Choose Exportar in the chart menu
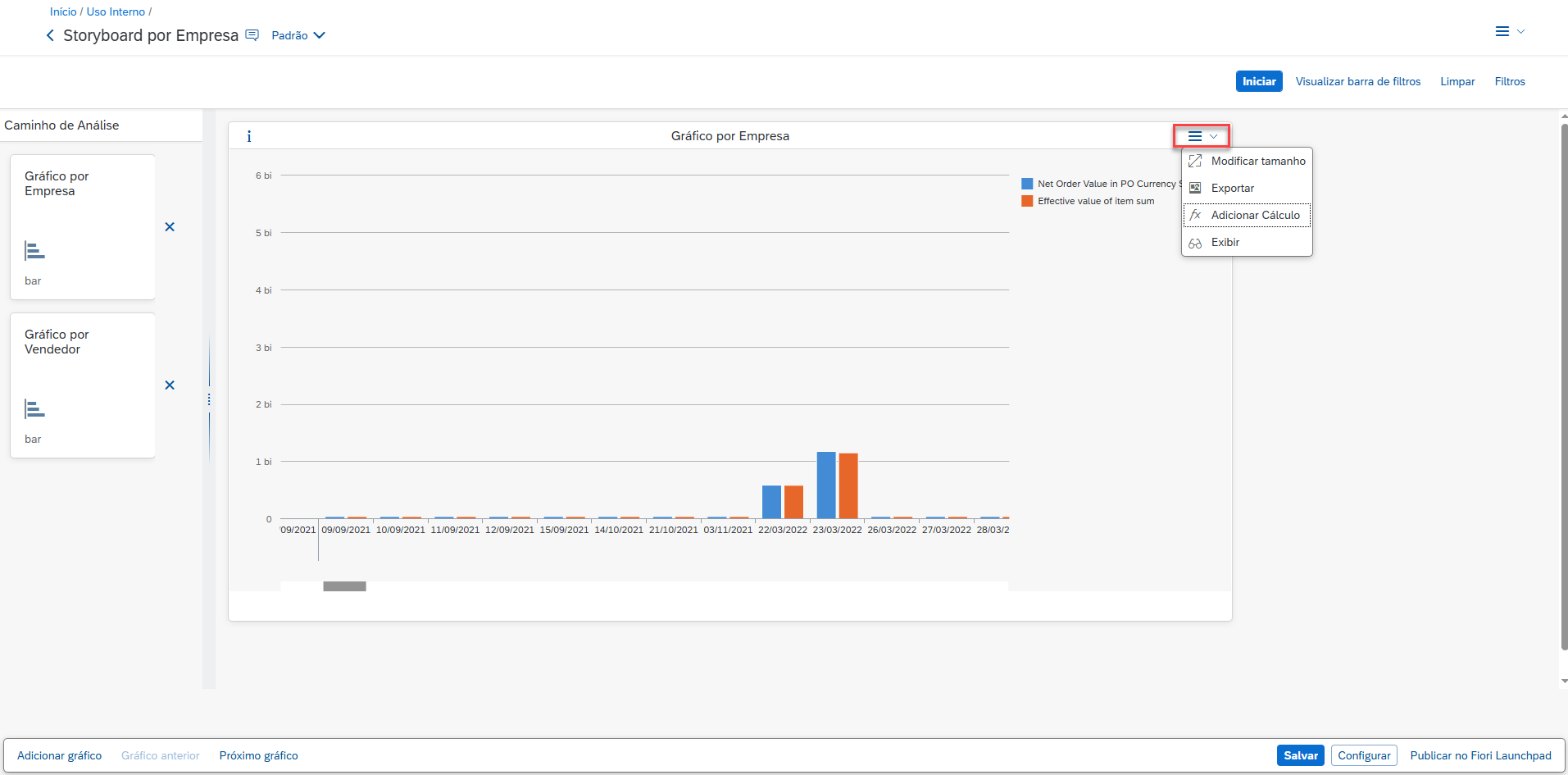 click(1232, 189)
